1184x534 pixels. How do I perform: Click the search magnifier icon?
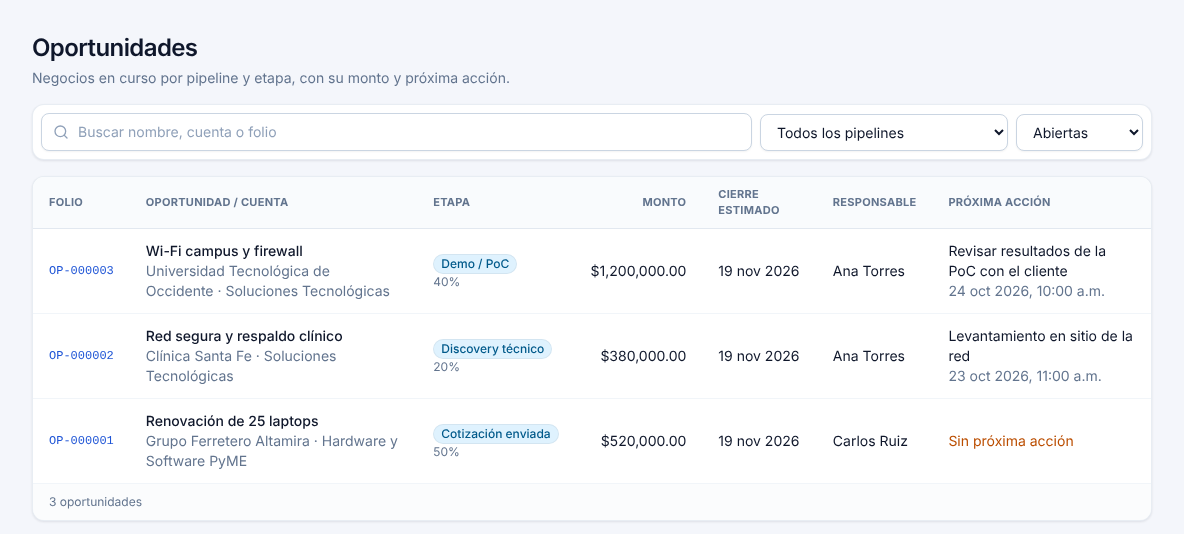61,132
